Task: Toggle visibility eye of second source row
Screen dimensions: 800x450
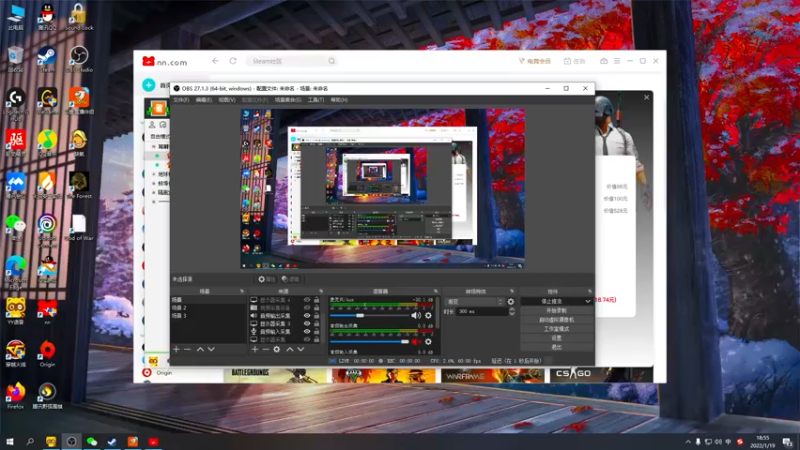Action: tap(307, 308)
